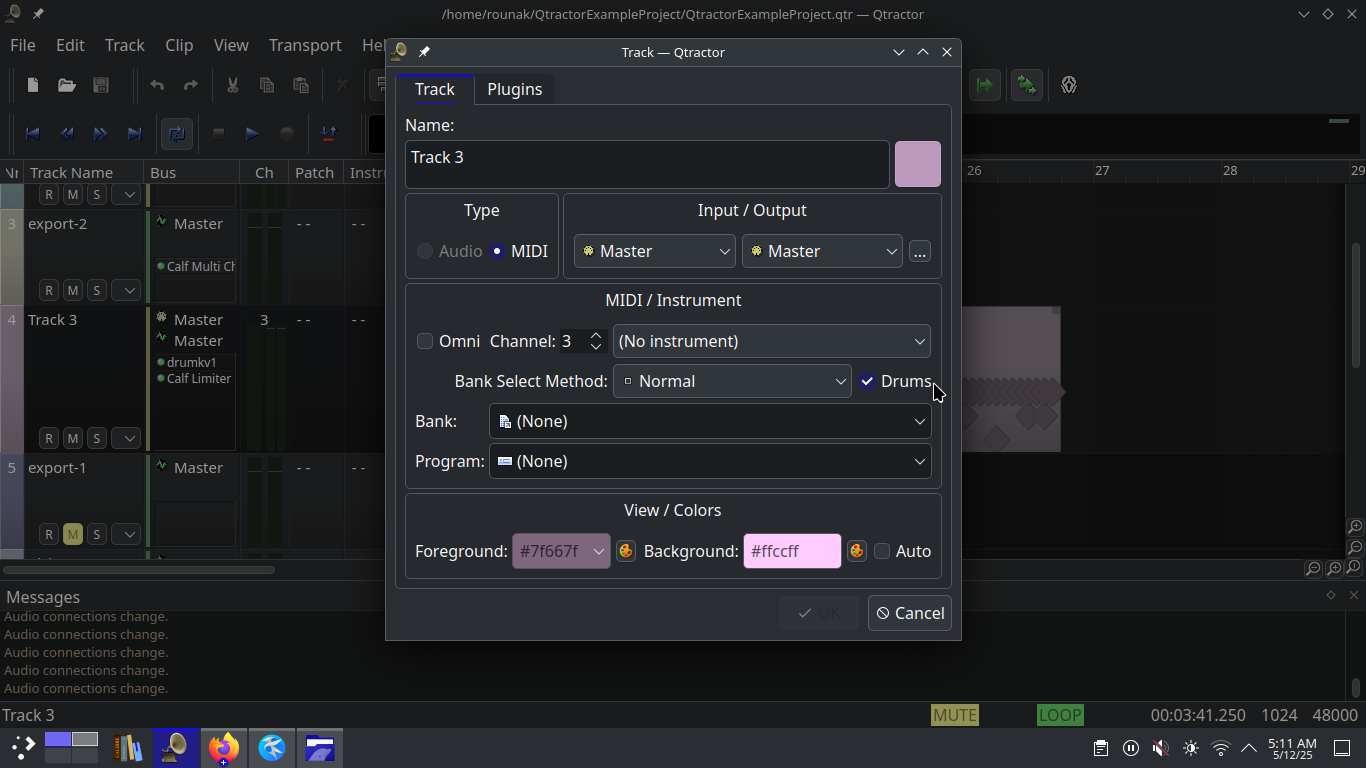Click zoom in magnifier below timeline
The width and height of the screenshot is (1366, 768).
point(1334,569)
